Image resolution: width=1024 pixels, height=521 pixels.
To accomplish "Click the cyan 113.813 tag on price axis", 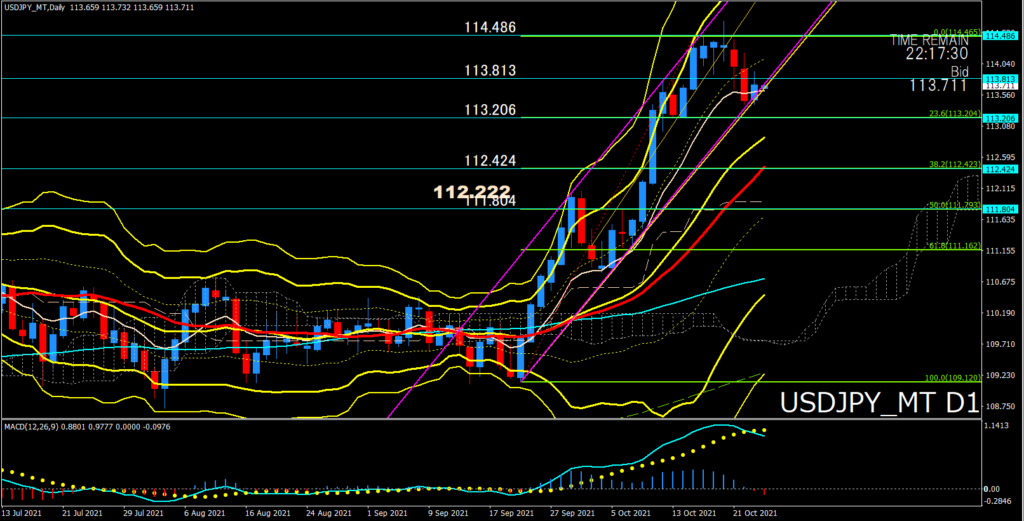I will tap(999, 79).
